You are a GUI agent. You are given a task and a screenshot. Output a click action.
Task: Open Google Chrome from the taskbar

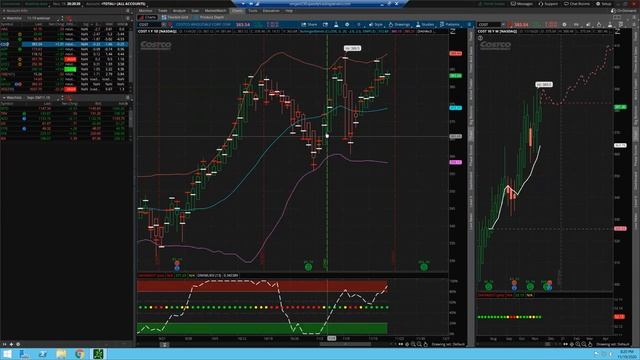[x=80, y=354]
